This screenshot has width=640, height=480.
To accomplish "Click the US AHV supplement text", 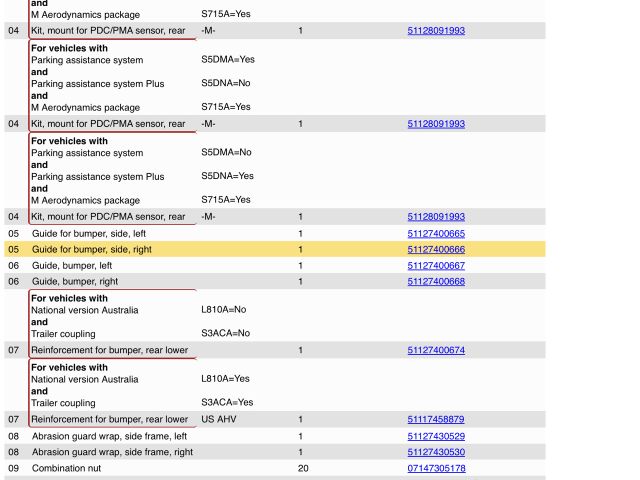I will pos(220,419).
